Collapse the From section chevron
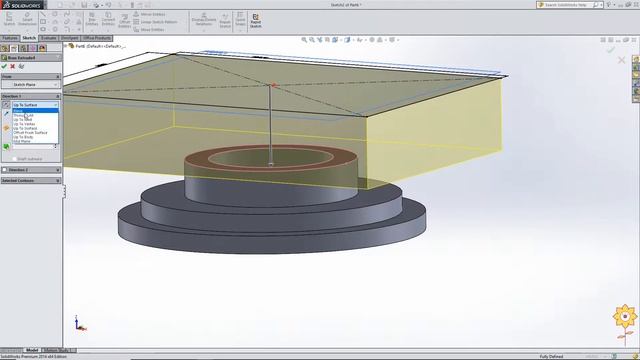This screenshot has width=640, height=360. tap(58, 77)
